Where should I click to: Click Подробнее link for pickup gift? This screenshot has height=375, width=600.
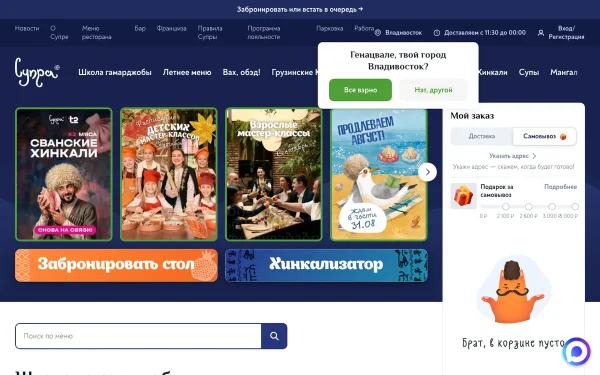(x=560, y=187)
